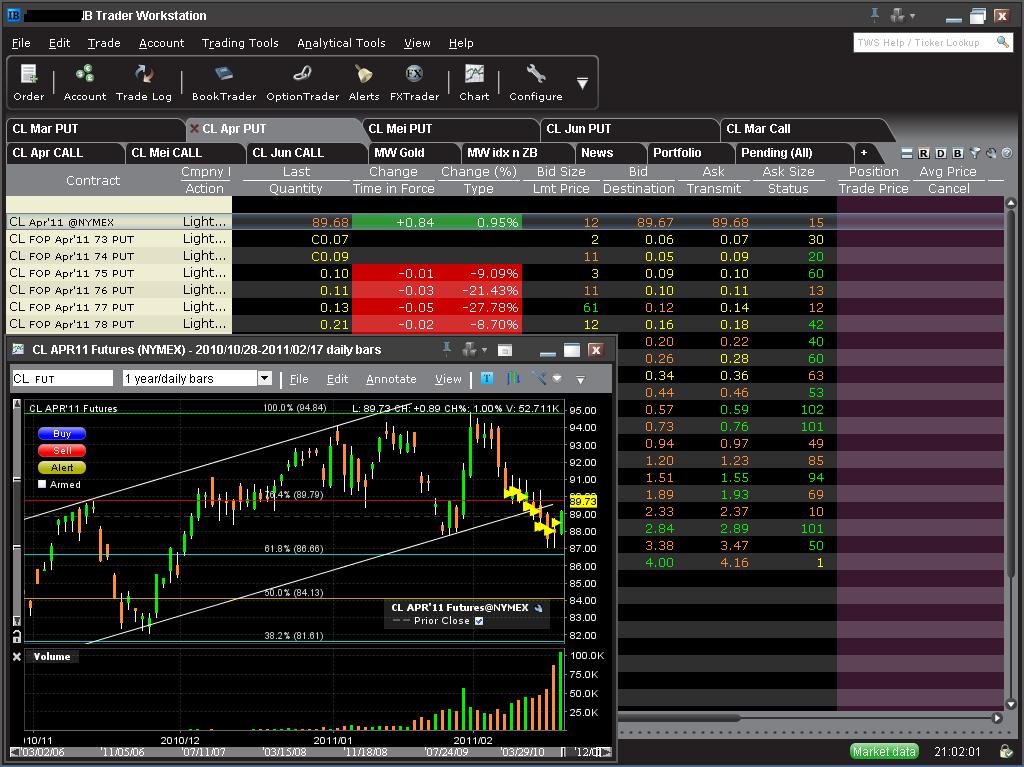Expand the chart tools dropdown arrow
Screen dimensions: 1024x767
click(557, 378)
